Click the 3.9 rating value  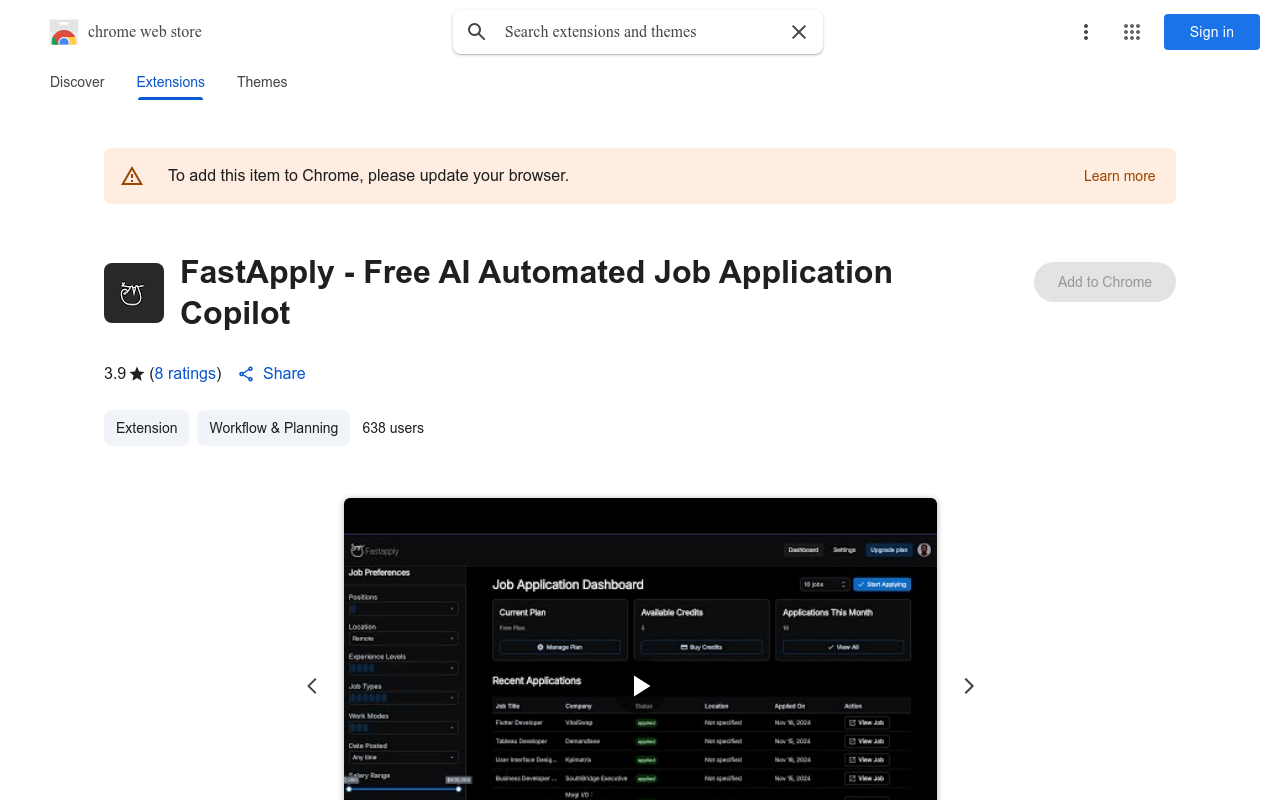pyautogui.click(x=115, y=373)
